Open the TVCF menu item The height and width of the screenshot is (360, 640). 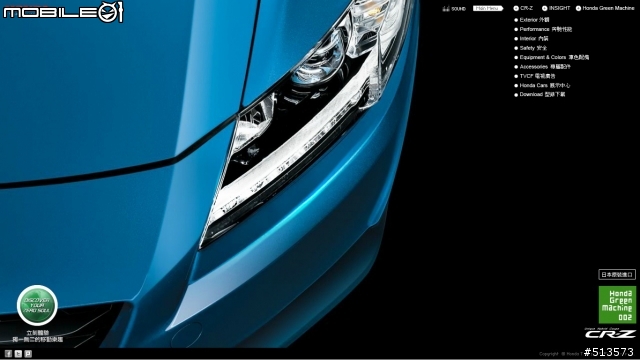(x=535, y=76)
